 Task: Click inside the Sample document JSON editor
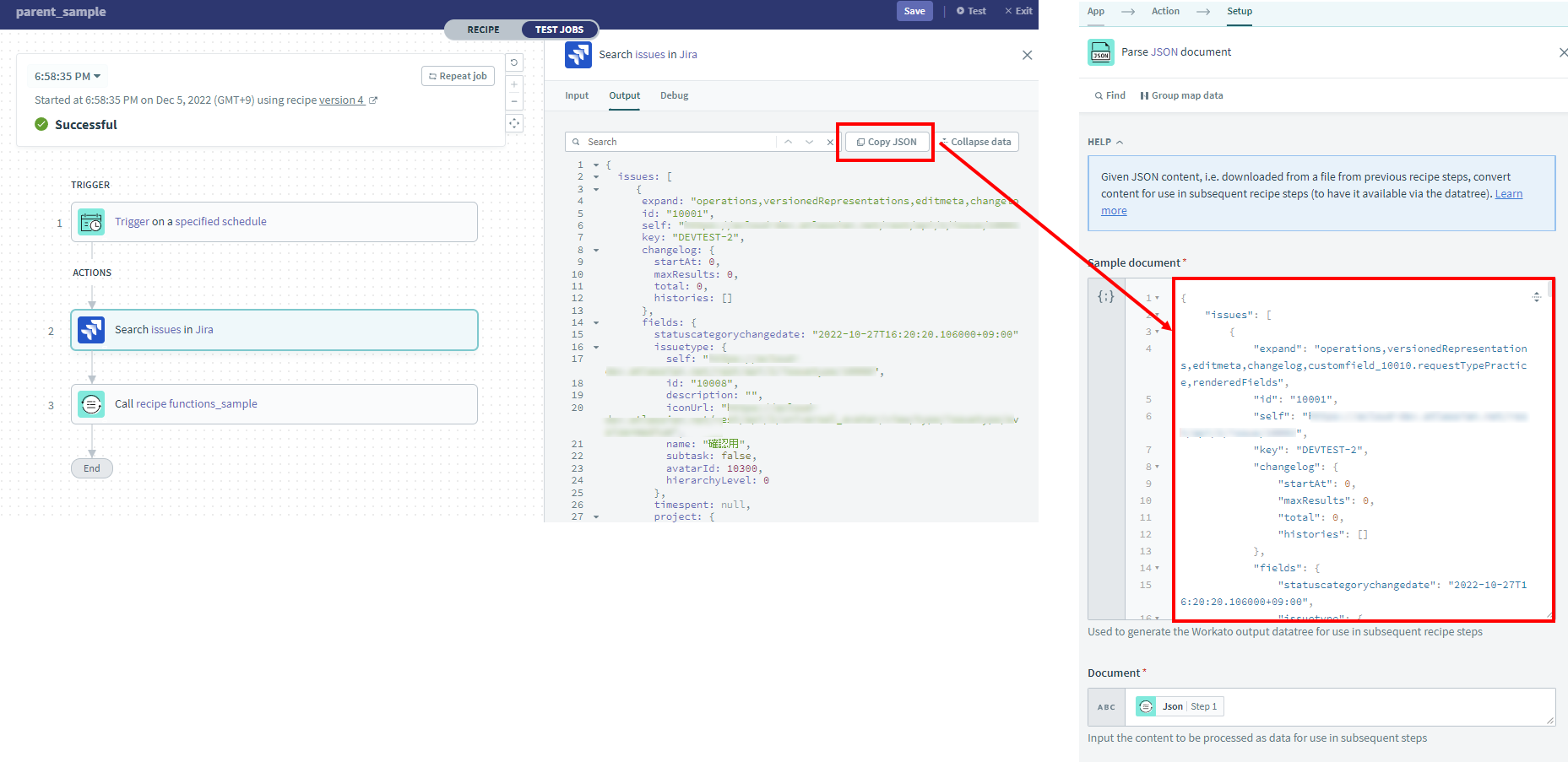coord(1363,450)
